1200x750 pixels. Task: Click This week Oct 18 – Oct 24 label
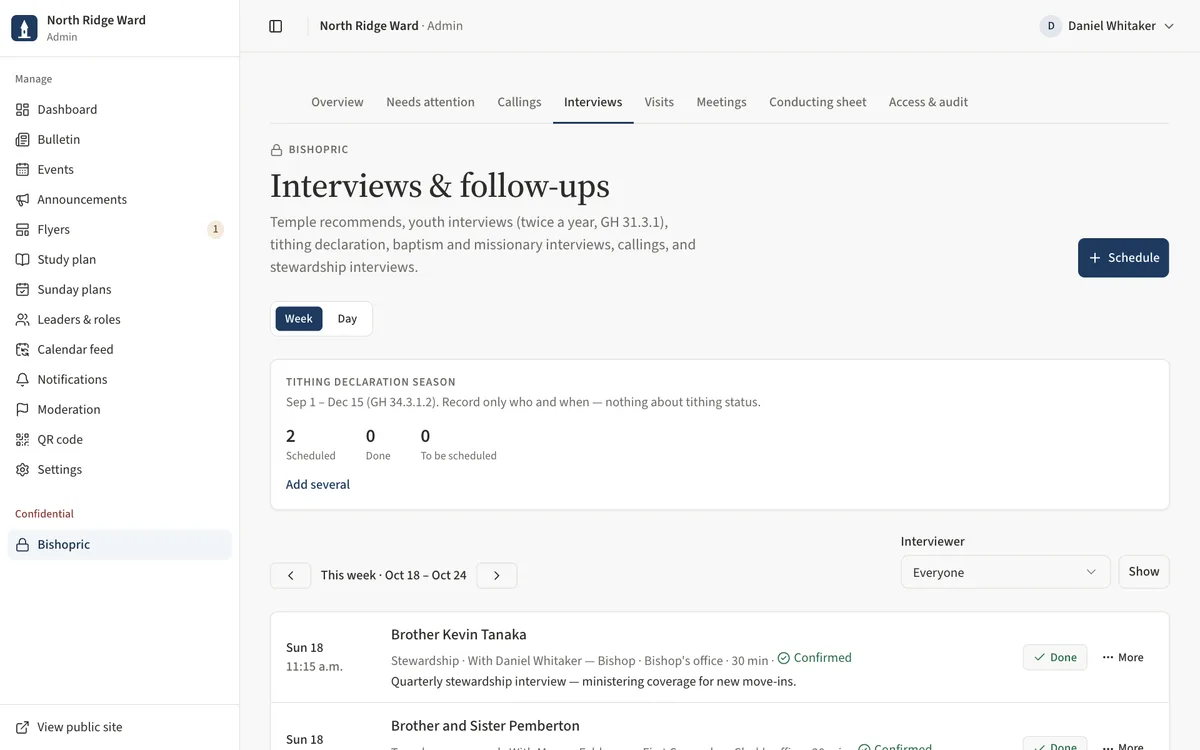394,575
